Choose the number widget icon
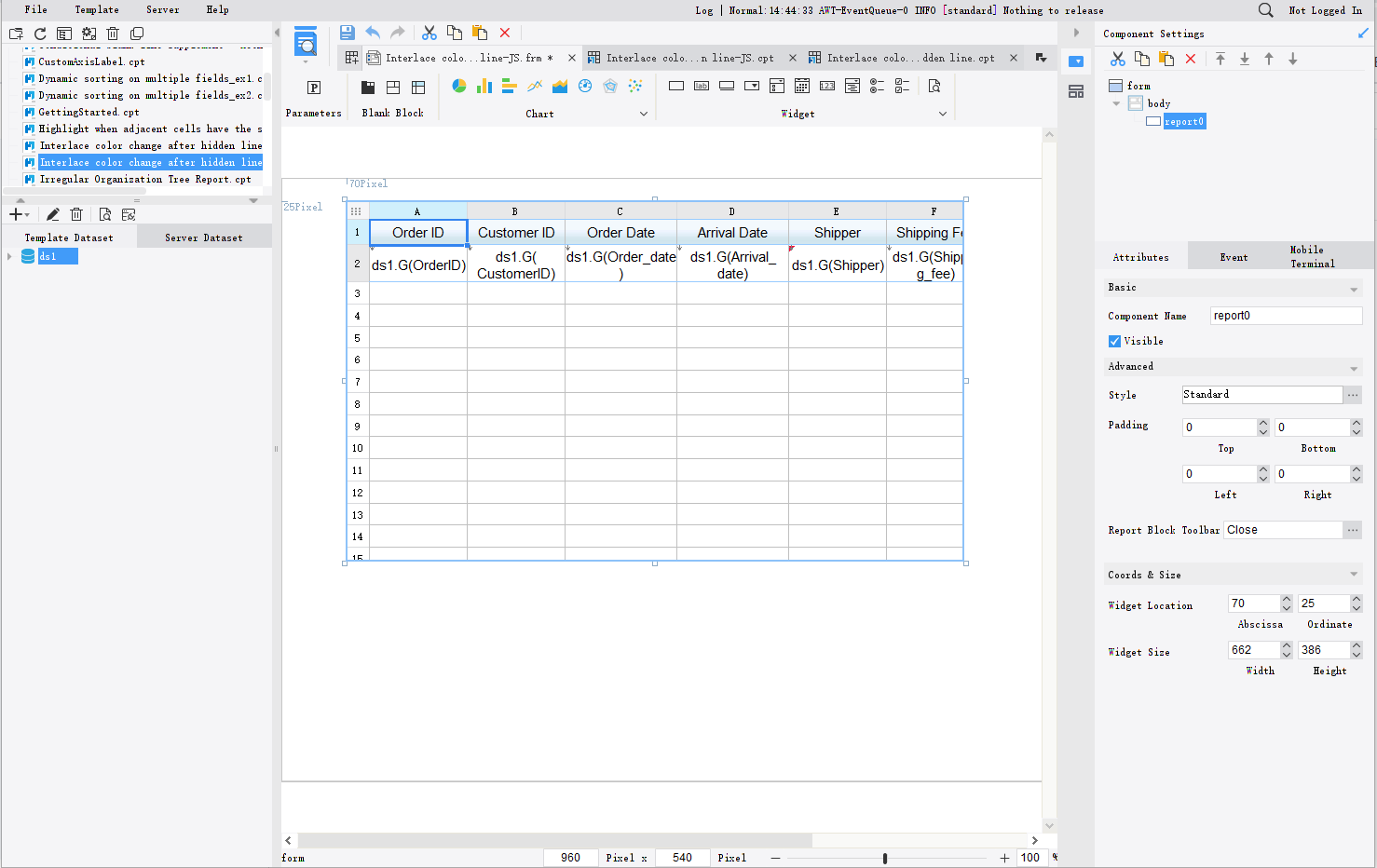 pos(827,86)
